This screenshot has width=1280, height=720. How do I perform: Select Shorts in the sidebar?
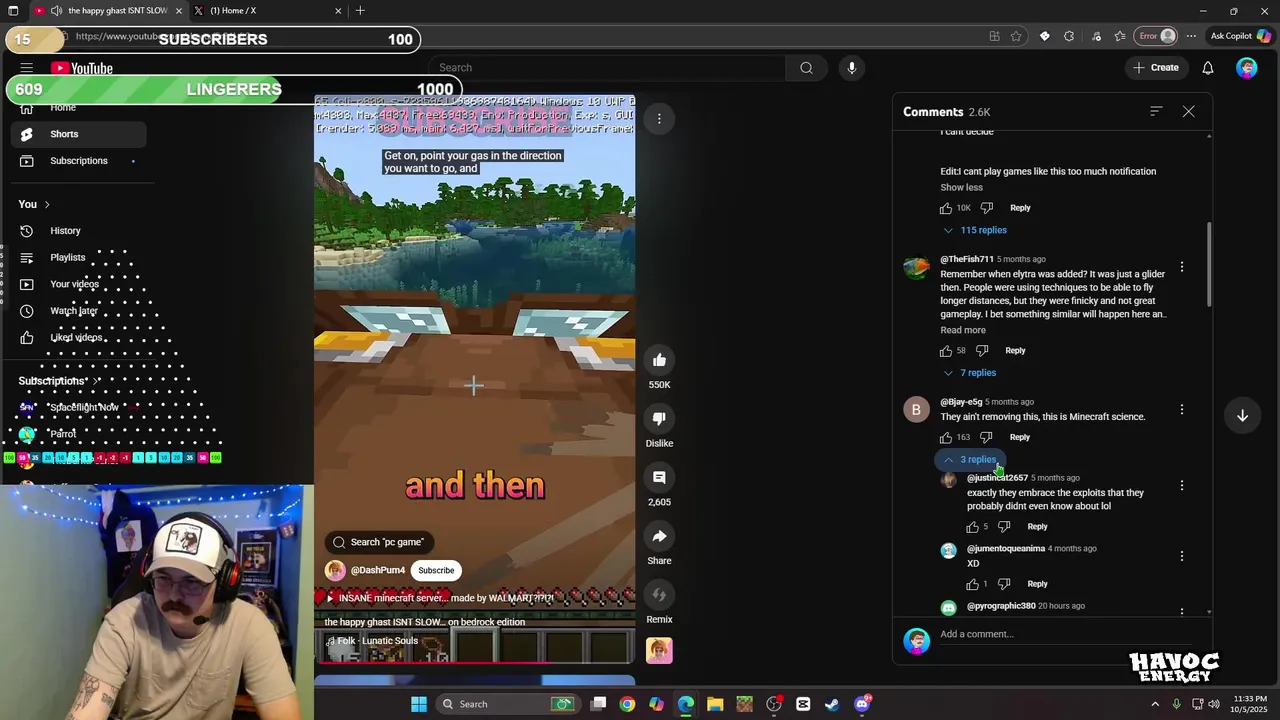tap(76, 134)
